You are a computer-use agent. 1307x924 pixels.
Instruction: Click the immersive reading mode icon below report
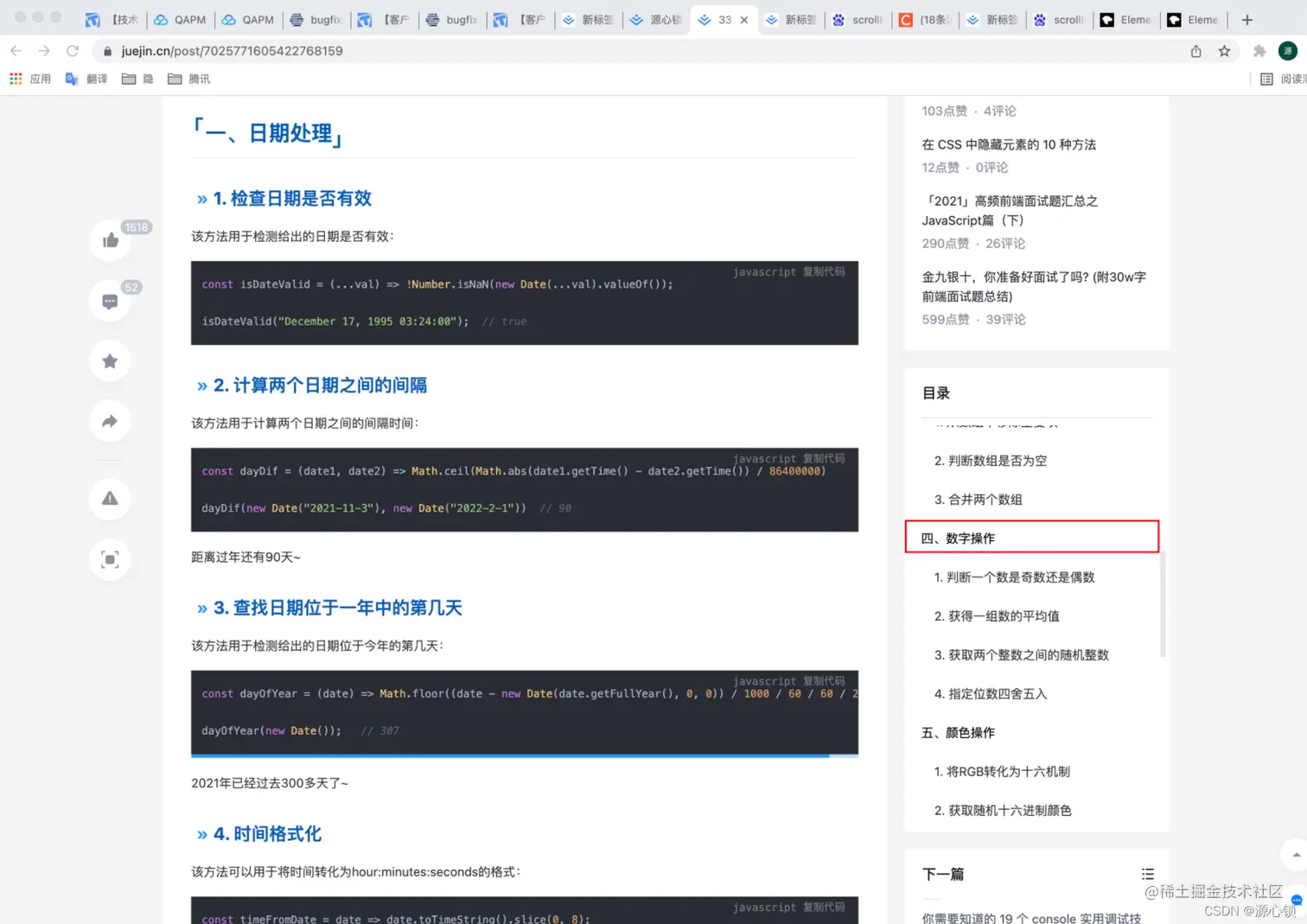click(110, 559)
